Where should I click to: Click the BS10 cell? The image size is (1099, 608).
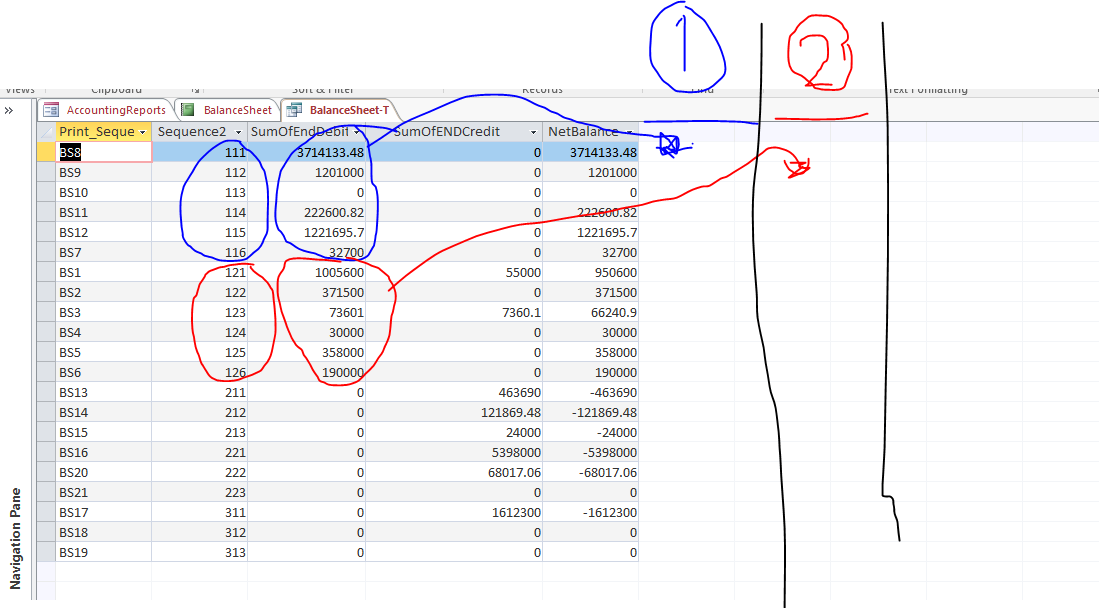(104, 192)
